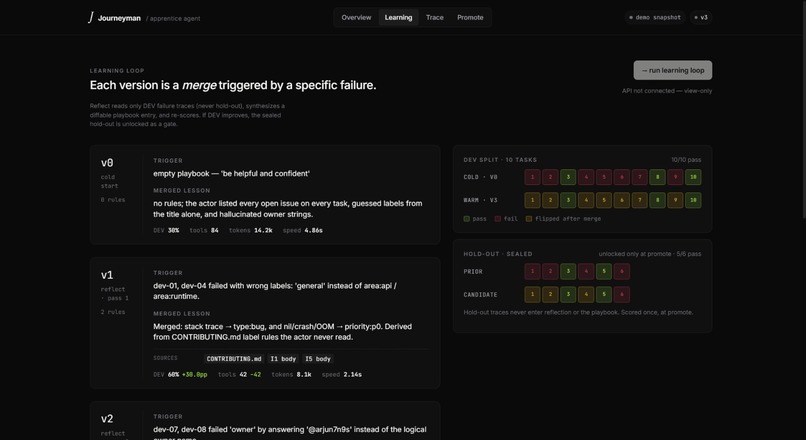Switch to the Overview tab
806x440 pixels.
356,17
